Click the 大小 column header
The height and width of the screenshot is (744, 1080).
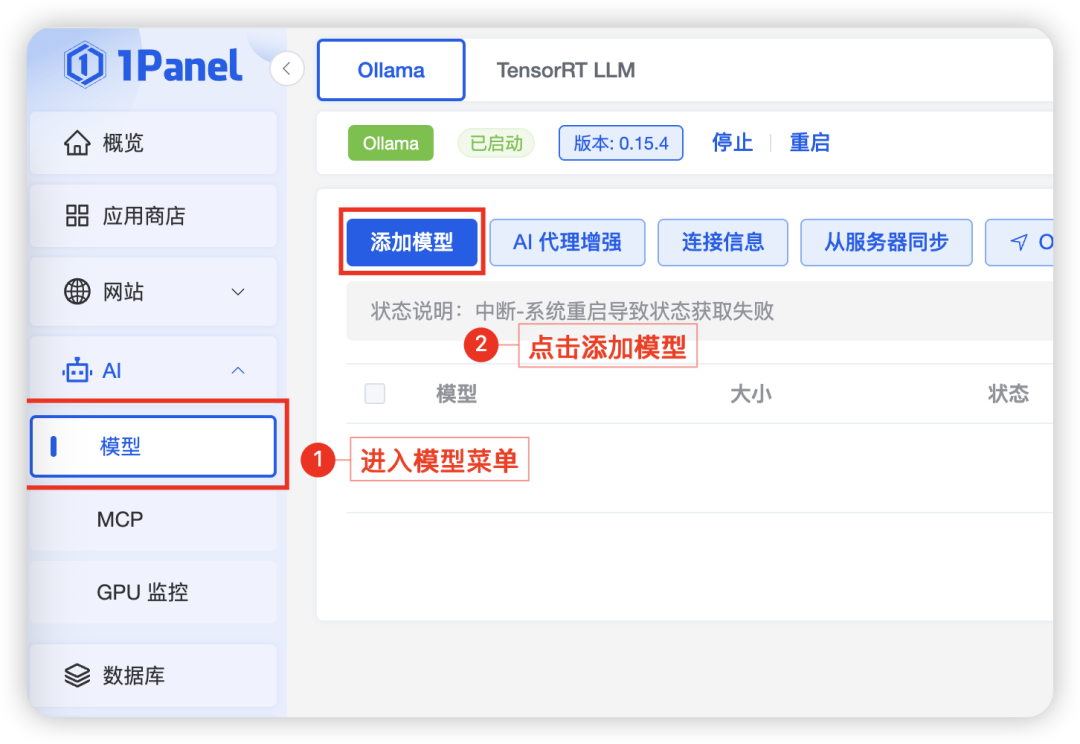[x=751, y=394]
